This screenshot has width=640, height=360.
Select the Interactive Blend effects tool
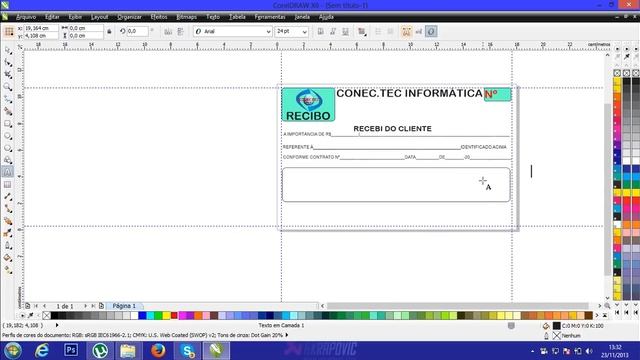tap(8, 221)
